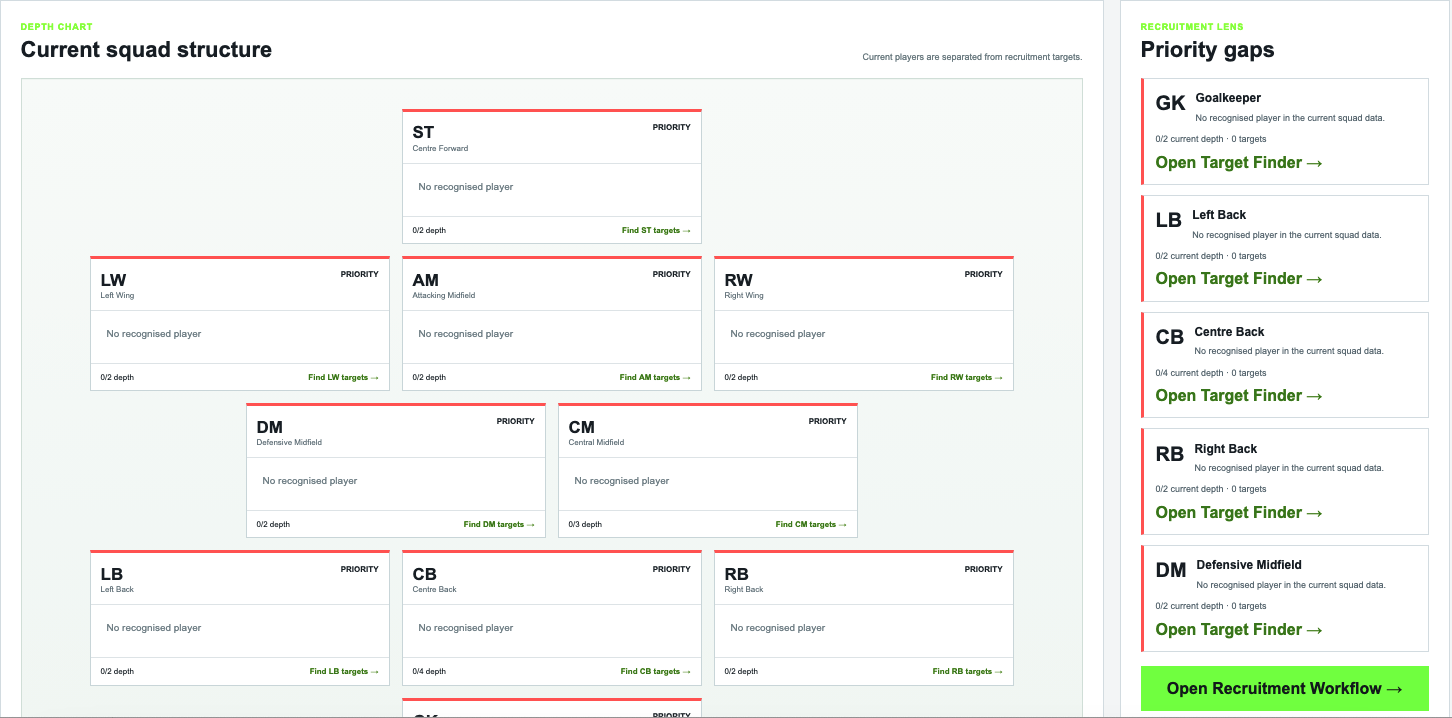This screenshot has width=1452, height=718.
Task: Click 'Left Back' title in Priority gaps
Action: click(1219, 215)
